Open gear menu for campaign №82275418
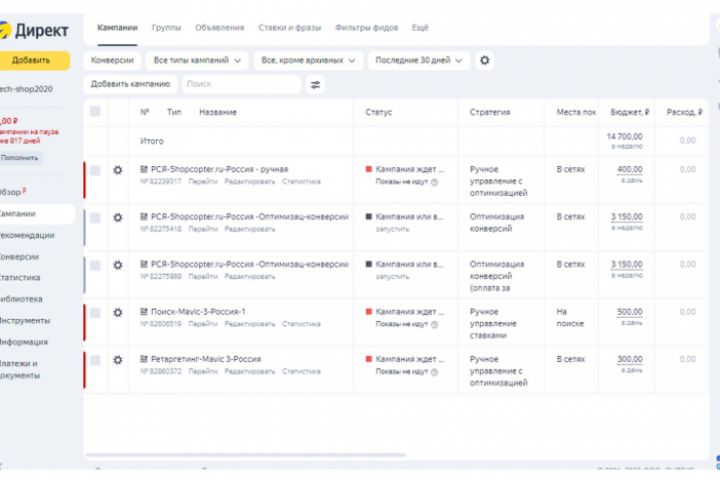The height and width of the screenshot is (480, 720). click(x=118, y=217)
